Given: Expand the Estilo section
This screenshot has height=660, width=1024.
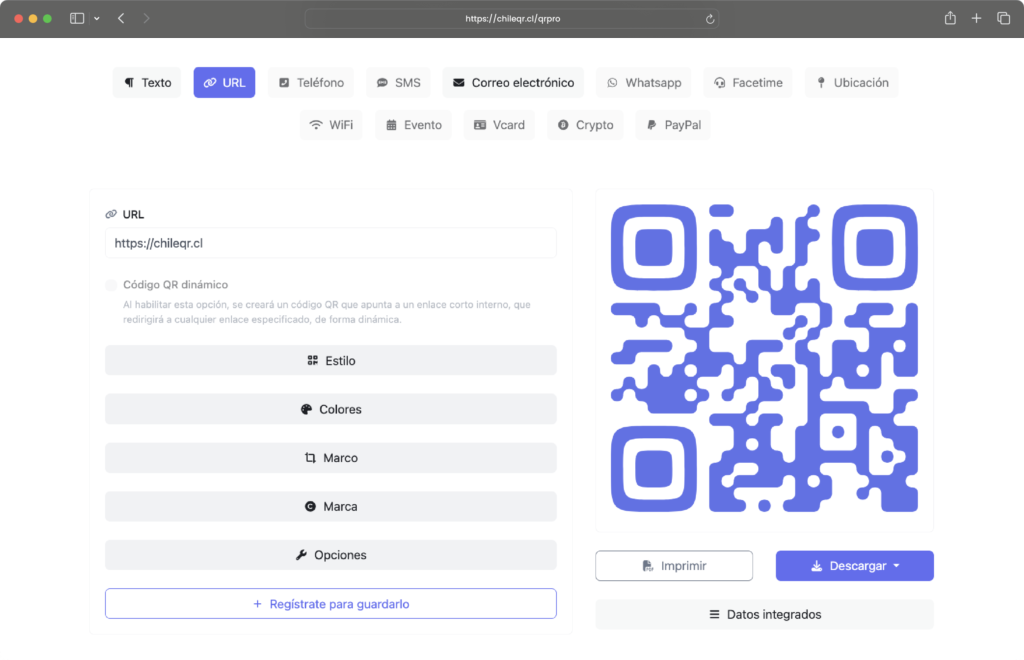Looking at the screenshot, I should (x=330, y=360).
